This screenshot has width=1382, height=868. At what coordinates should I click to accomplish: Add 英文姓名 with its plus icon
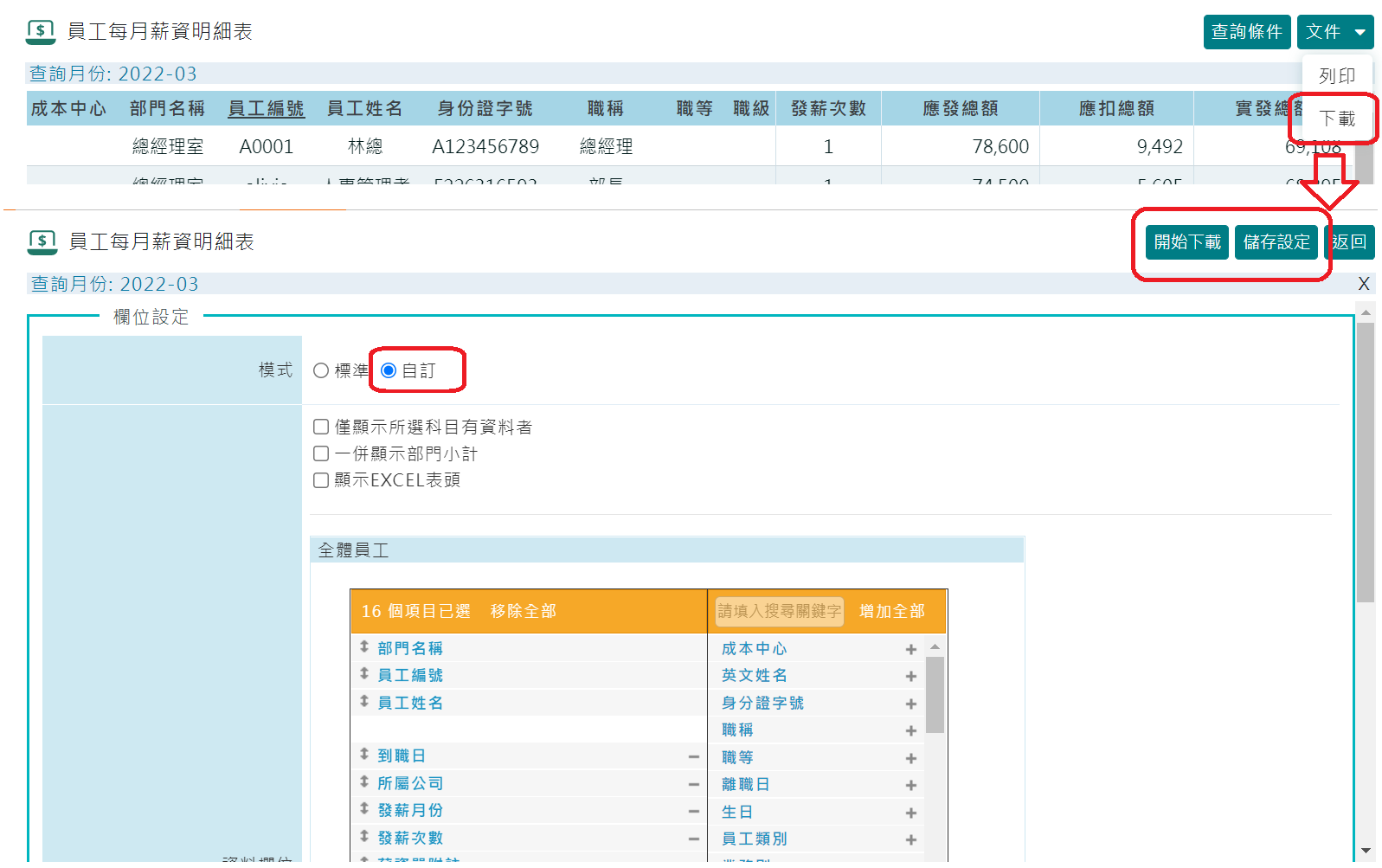click(x=910, y=676)
